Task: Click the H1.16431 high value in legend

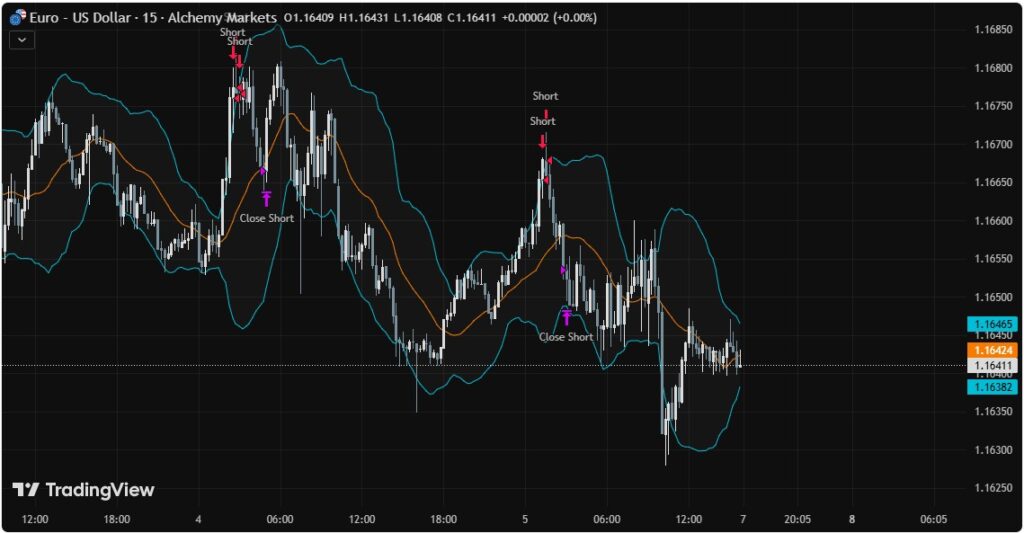Action: (364, 18)
